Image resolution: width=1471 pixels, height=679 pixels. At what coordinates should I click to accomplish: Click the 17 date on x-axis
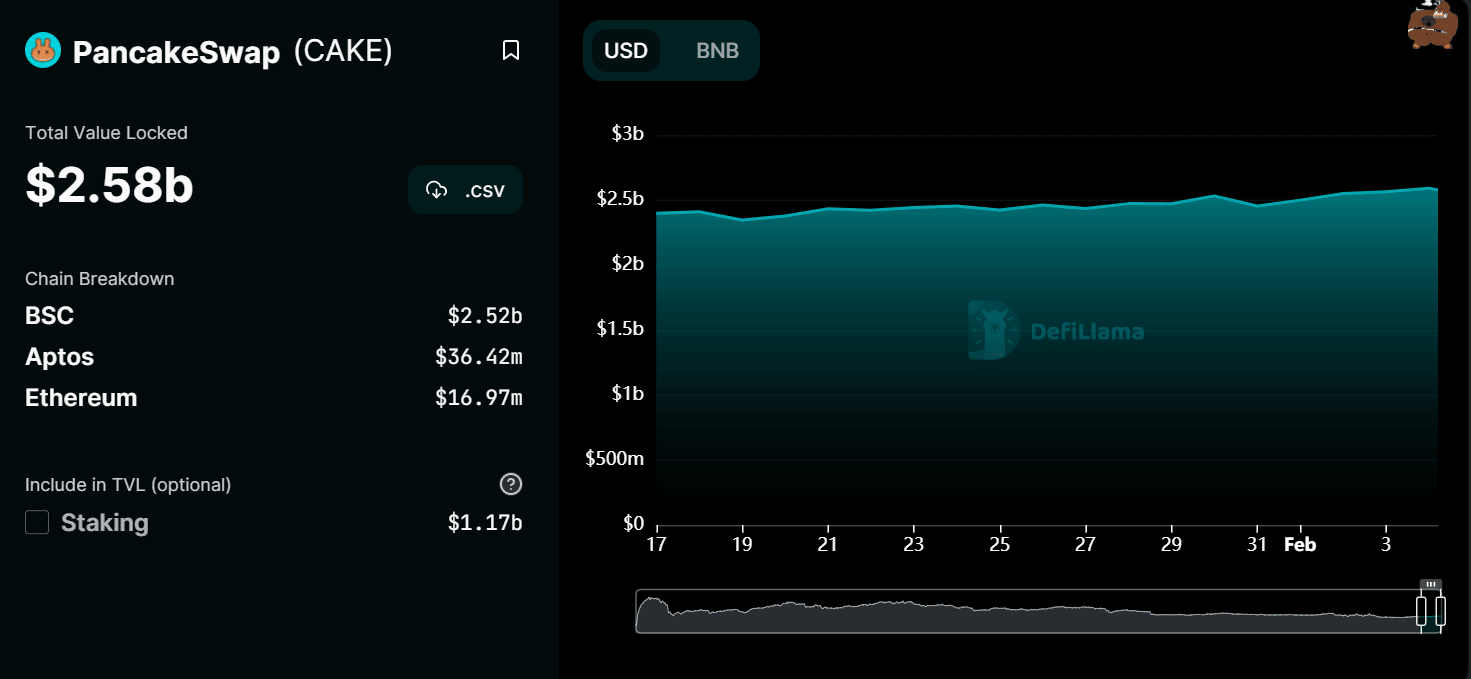coord(657,545)
